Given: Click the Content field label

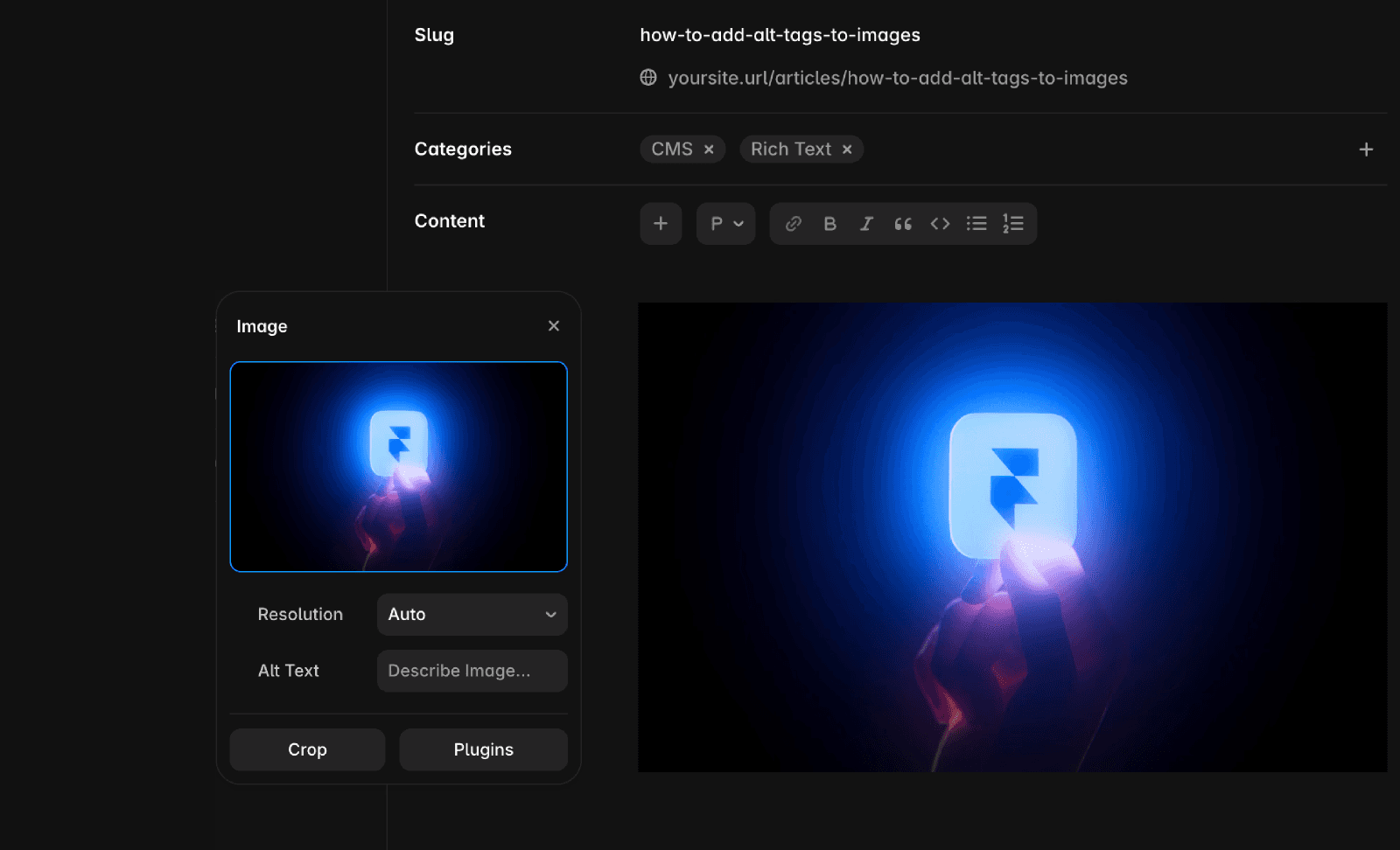Looking at the screenshot, I should point(450,221).
